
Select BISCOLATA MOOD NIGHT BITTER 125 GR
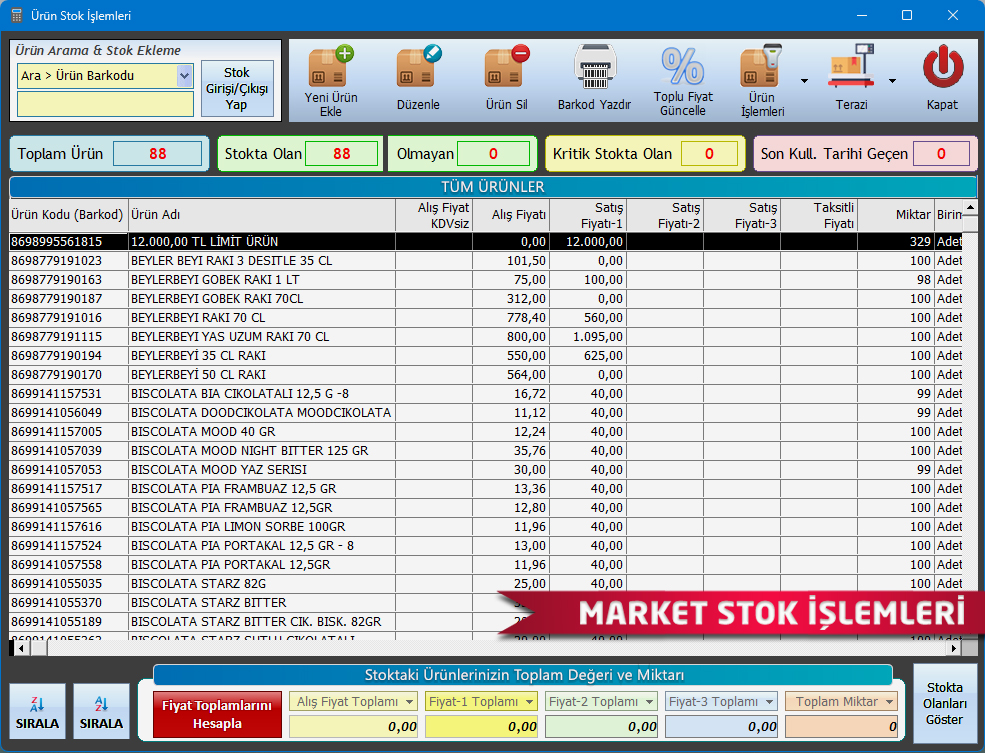486,450
